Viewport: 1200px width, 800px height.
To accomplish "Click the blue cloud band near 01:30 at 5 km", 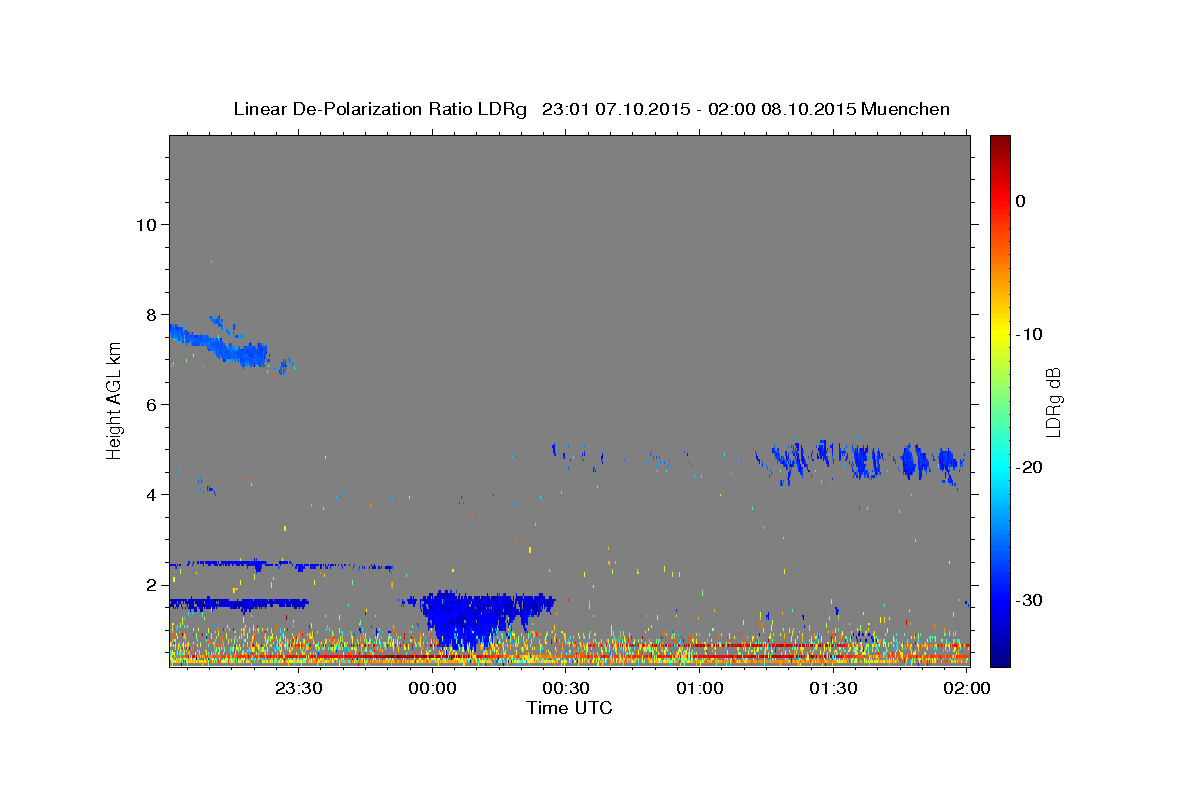I will pos(860,462).
